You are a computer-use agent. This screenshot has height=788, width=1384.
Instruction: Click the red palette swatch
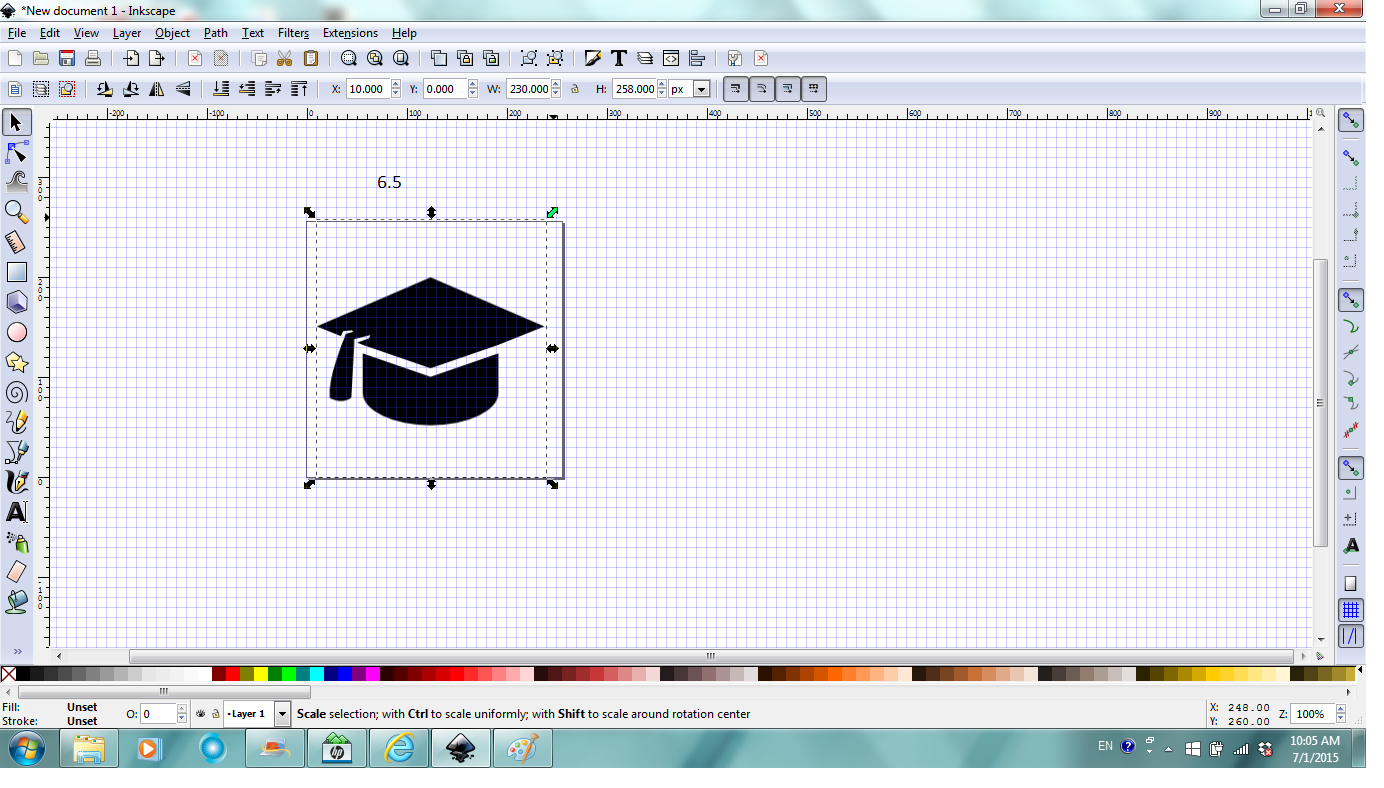tap(233, 674)
